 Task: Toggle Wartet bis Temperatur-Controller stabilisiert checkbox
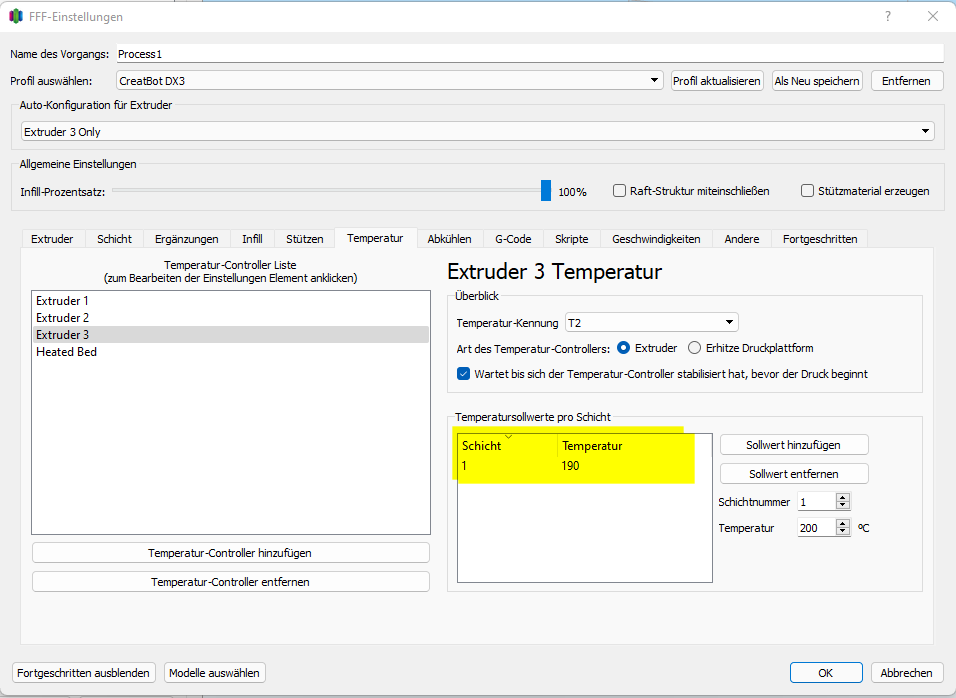(463, 374)
